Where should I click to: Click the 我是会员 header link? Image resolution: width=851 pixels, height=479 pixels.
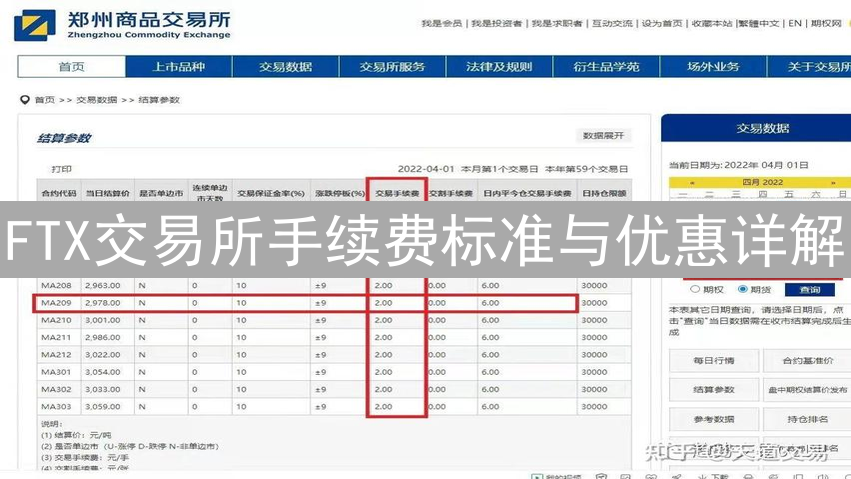click(441, 23)
